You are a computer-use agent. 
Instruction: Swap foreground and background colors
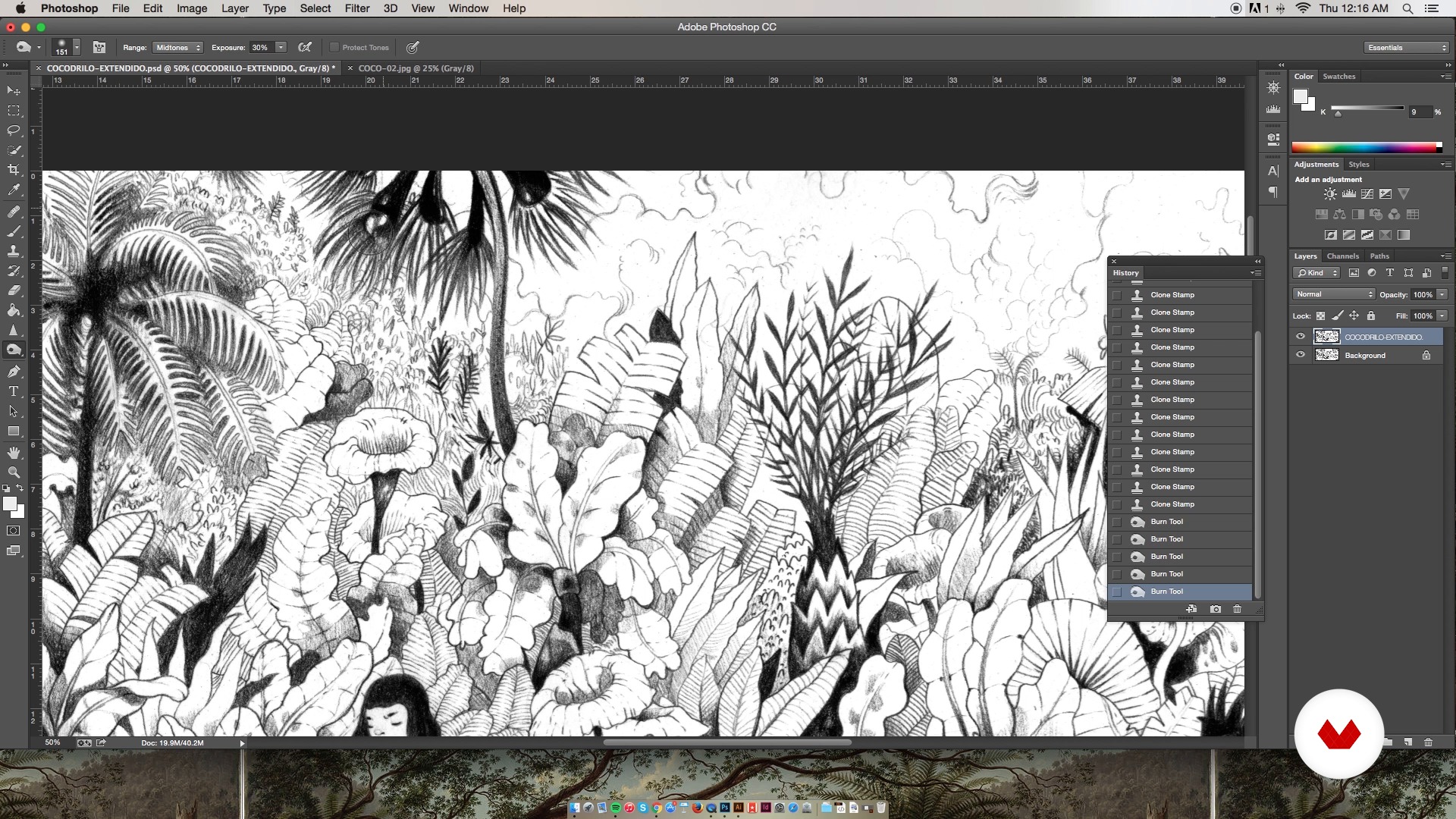tap(20, 488)
